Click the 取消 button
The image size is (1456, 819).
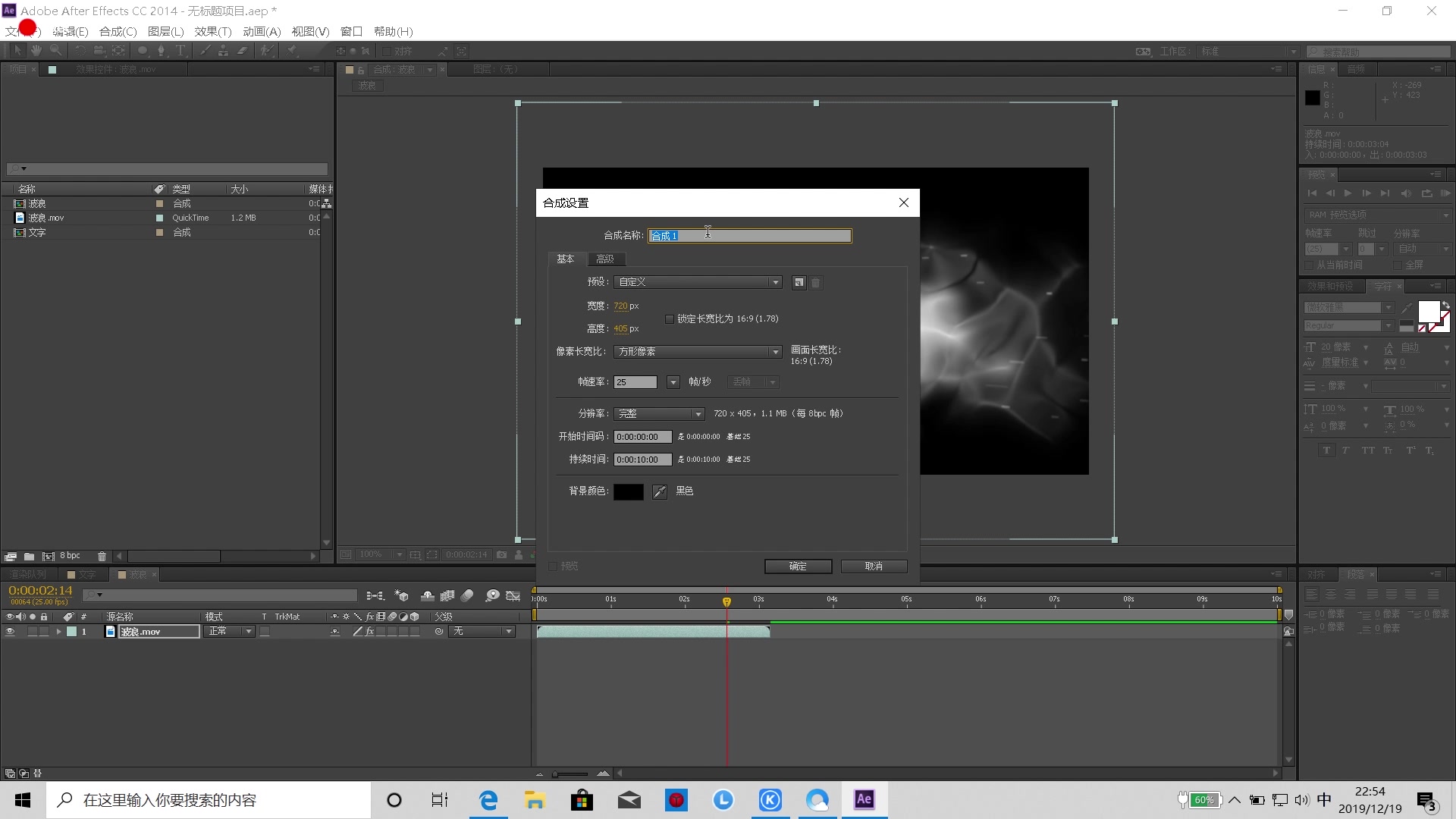click(874, 566)
